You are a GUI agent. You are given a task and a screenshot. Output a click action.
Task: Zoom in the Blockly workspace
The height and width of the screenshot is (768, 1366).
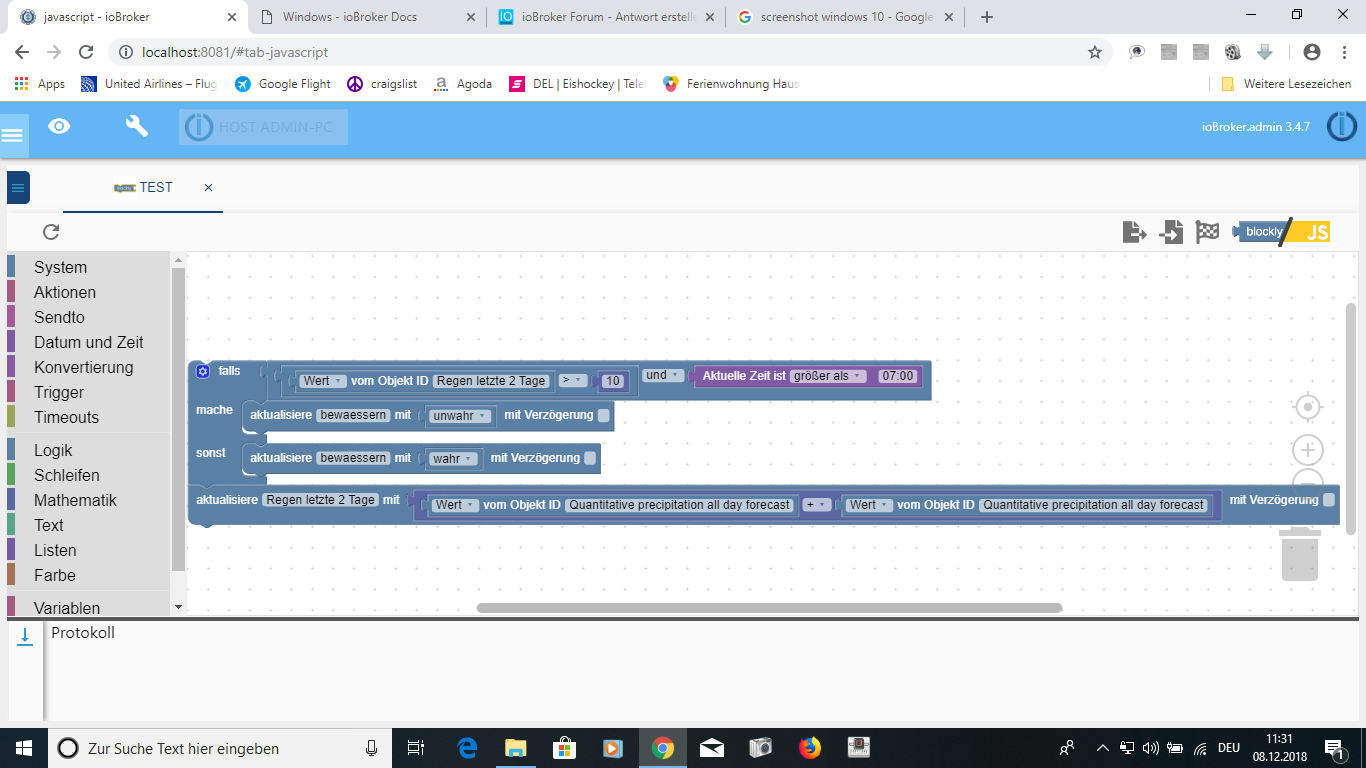(x=1307, y=450)
